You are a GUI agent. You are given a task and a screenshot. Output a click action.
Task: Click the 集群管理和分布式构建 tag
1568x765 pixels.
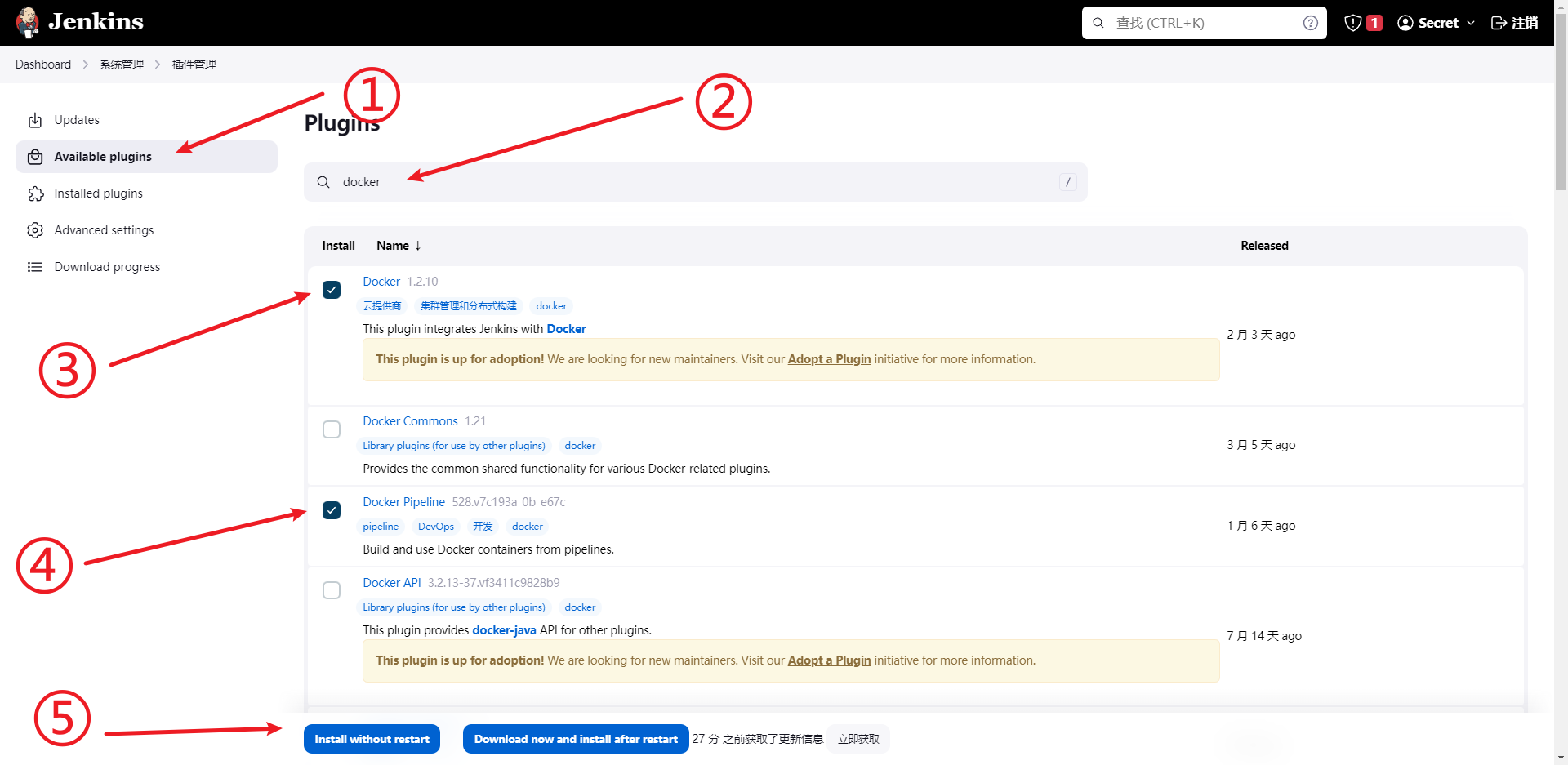point(468,306)
